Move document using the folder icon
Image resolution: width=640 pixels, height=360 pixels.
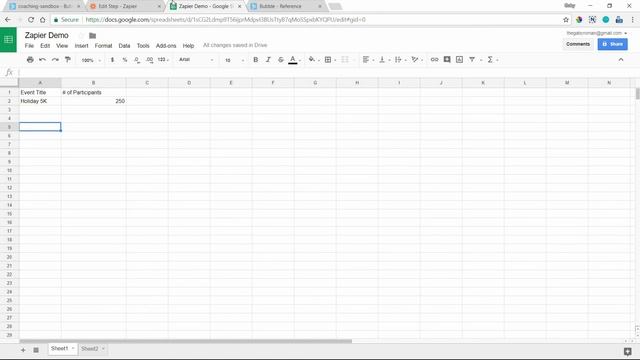point(93,36)
